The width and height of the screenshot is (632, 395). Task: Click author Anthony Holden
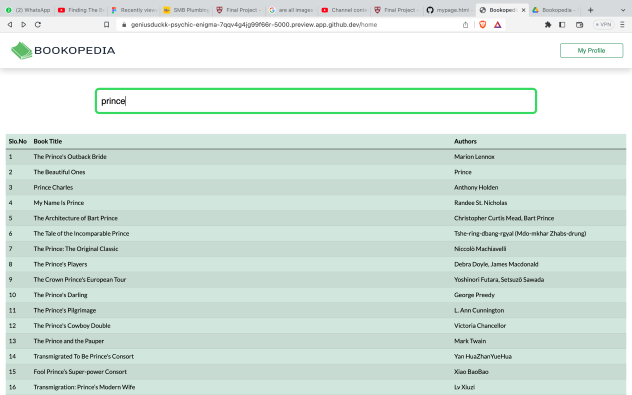[x=476, y=187]
